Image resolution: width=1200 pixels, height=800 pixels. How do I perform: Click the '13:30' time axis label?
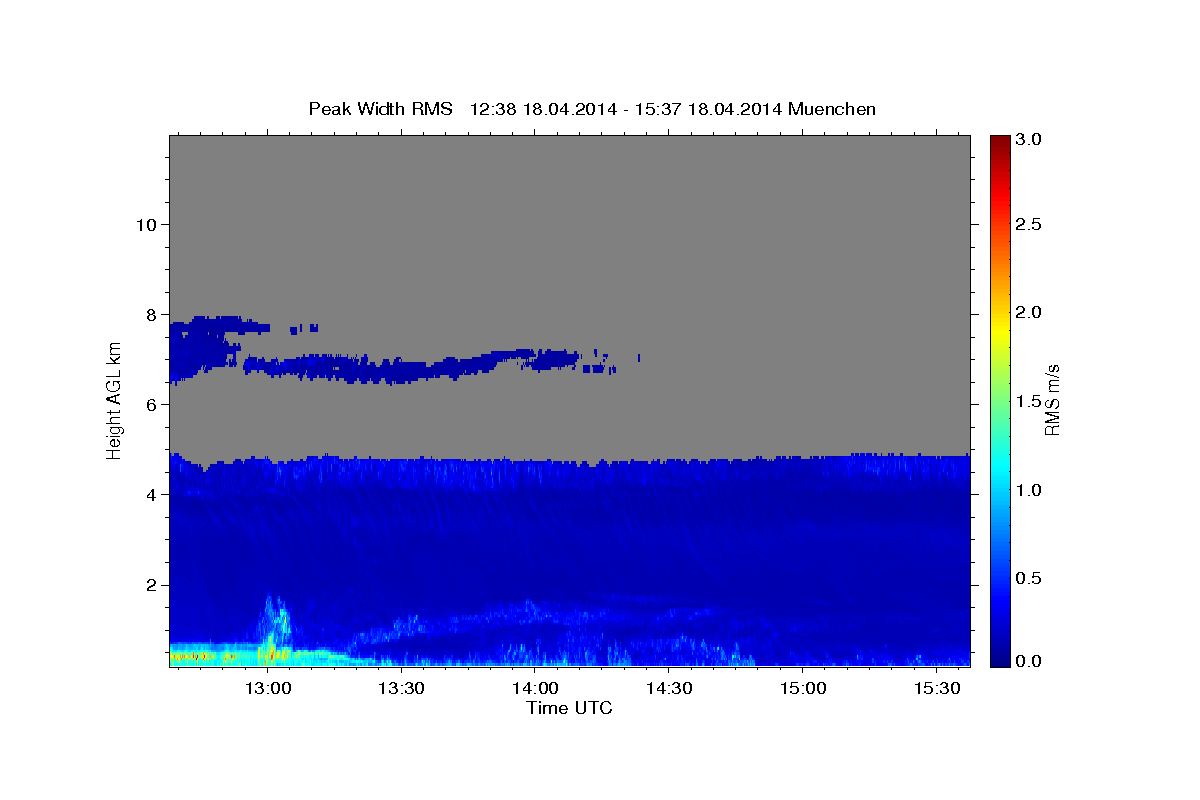point(402,689)
